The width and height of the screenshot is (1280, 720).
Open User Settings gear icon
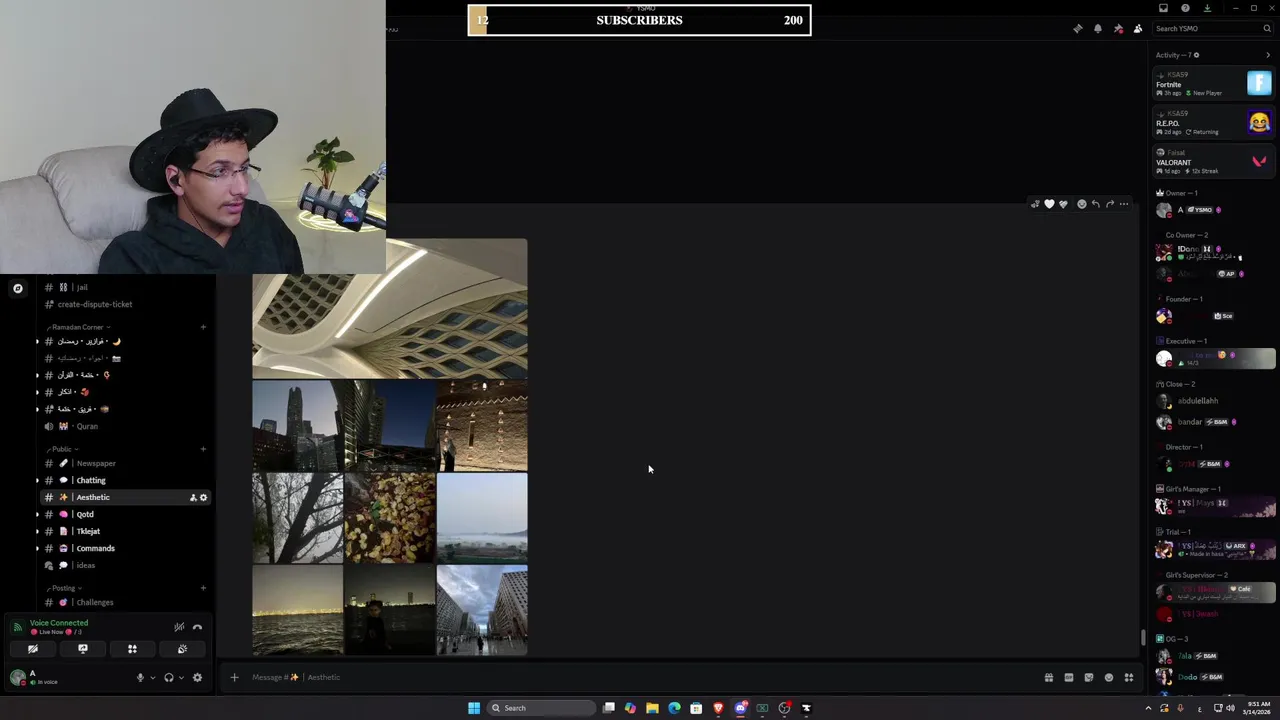pyautogui.click(x=197, y=677)
